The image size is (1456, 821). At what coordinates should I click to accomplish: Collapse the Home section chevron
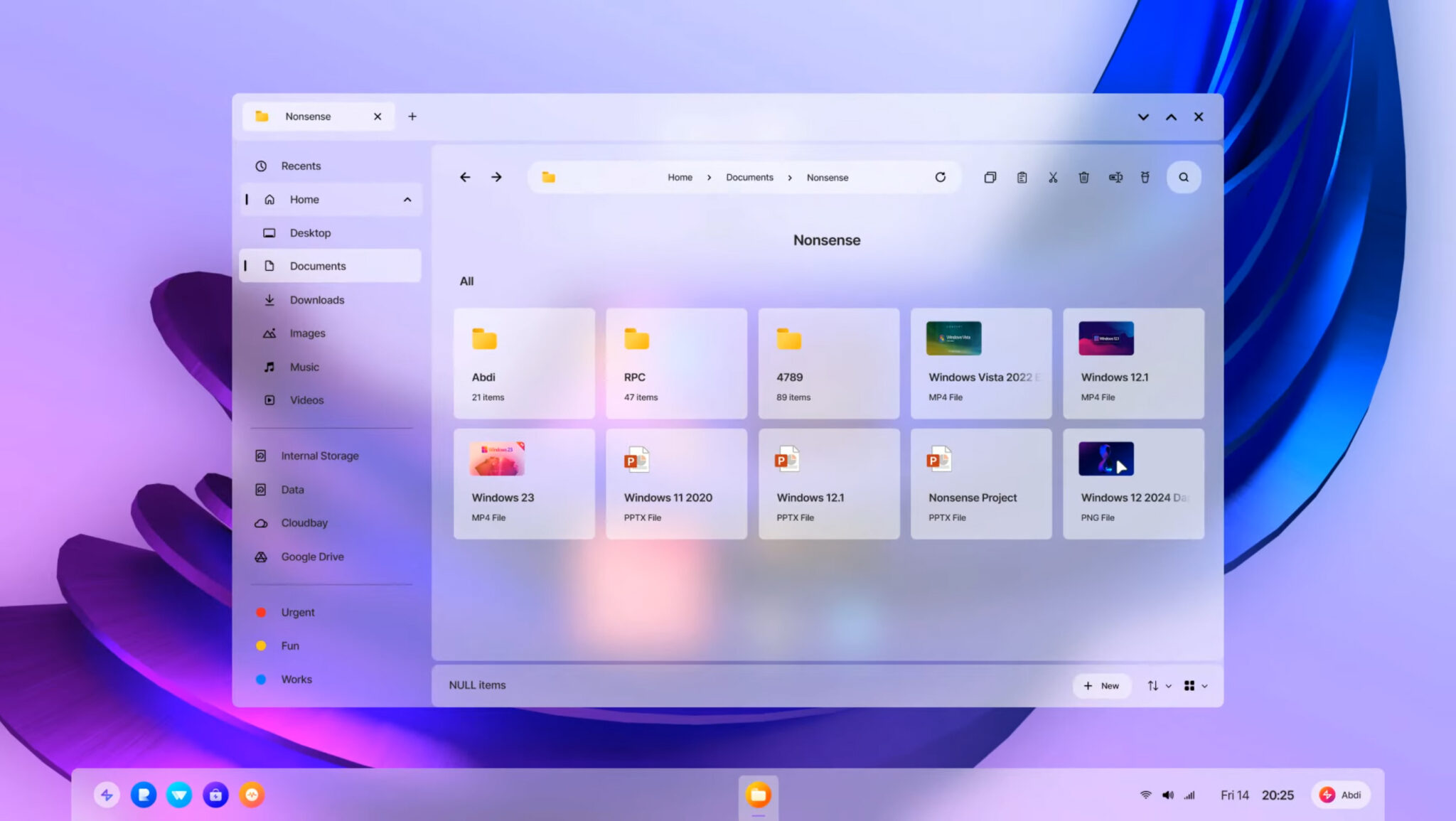pos(407,200)
